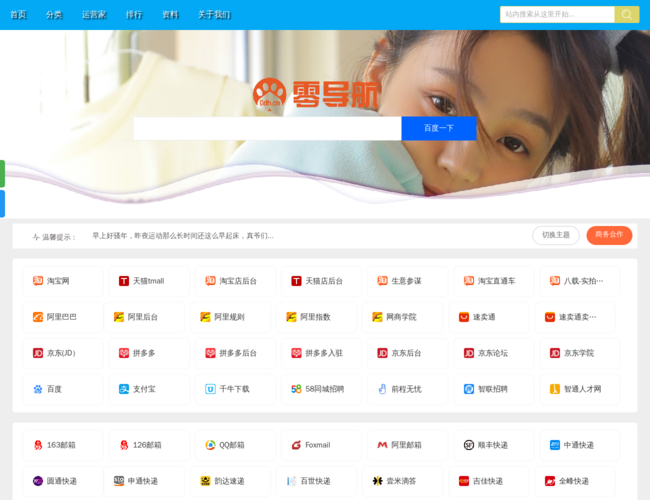Open the 京东后台 link
Image resolution: width=650 pixels, height=500 pixels.
(407, 353)
